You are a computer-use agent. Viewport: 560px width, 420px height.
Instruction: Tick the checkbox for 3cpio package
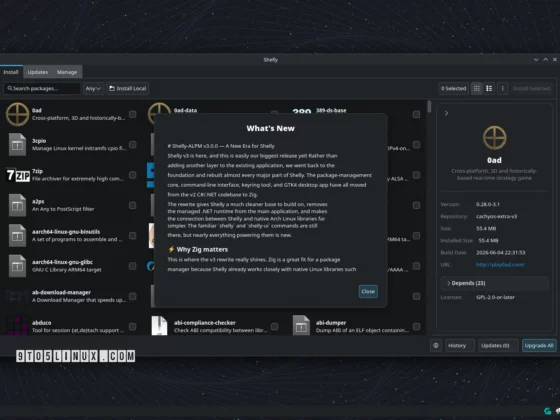(132, 145)
